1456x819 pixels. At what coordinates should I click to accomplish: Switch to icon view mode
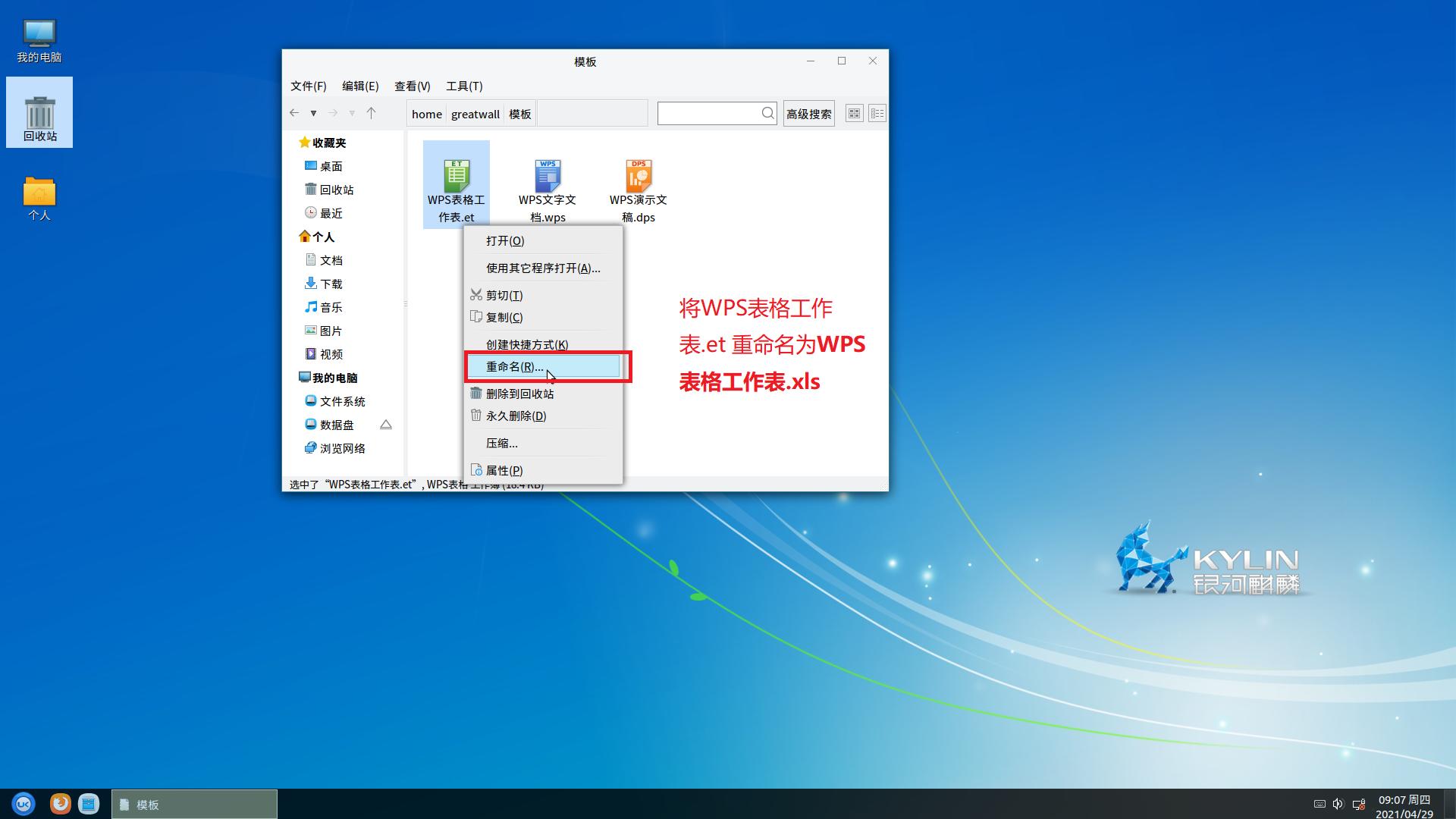854,113
